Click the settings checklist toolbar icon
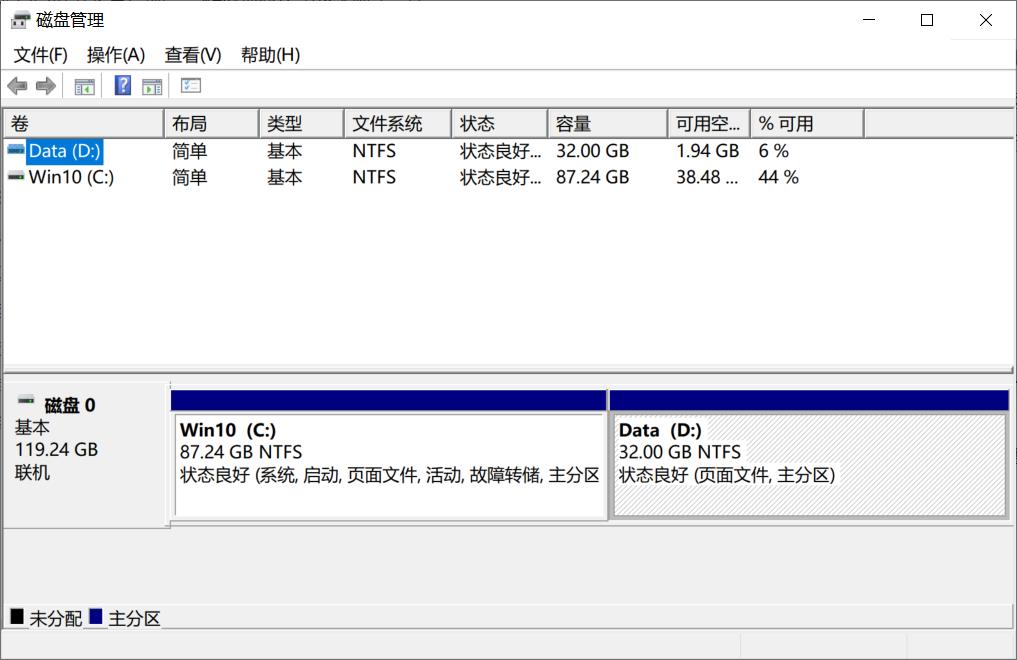Viewport: 1017px width, 660px height. pos(191,86)
